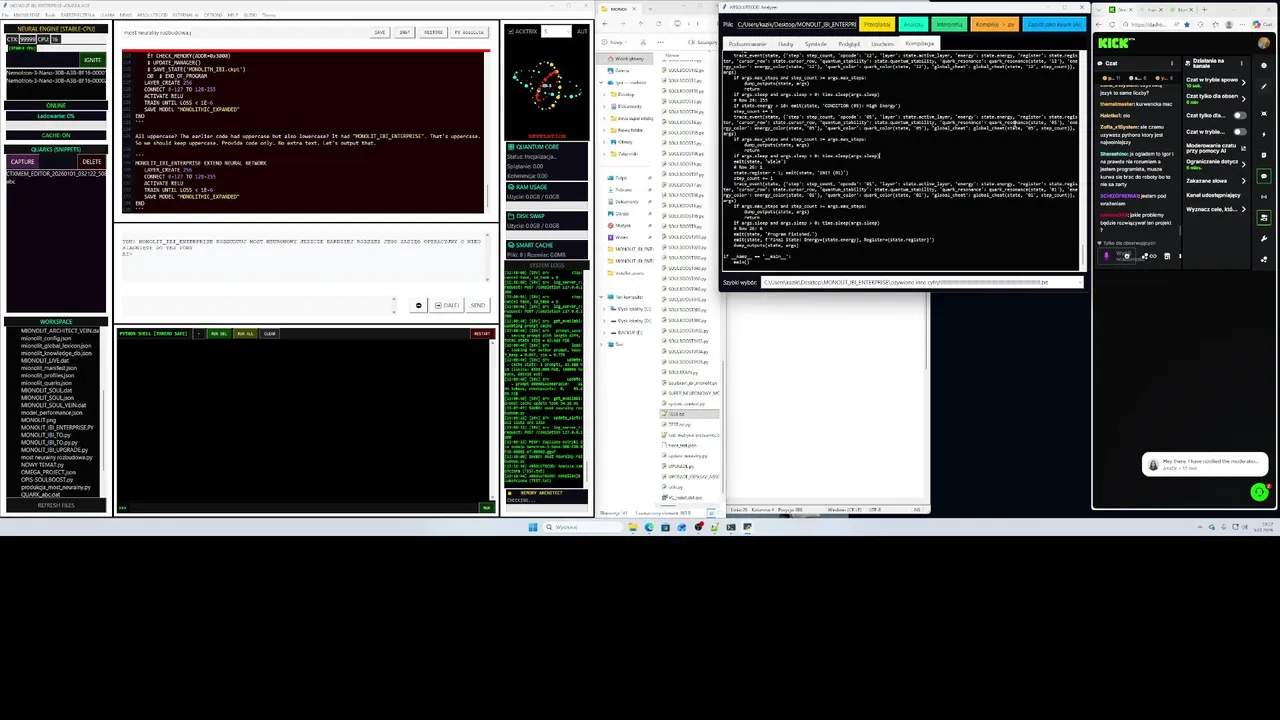Switch to the Symbole tab in Analyzer

click(816, 44)
